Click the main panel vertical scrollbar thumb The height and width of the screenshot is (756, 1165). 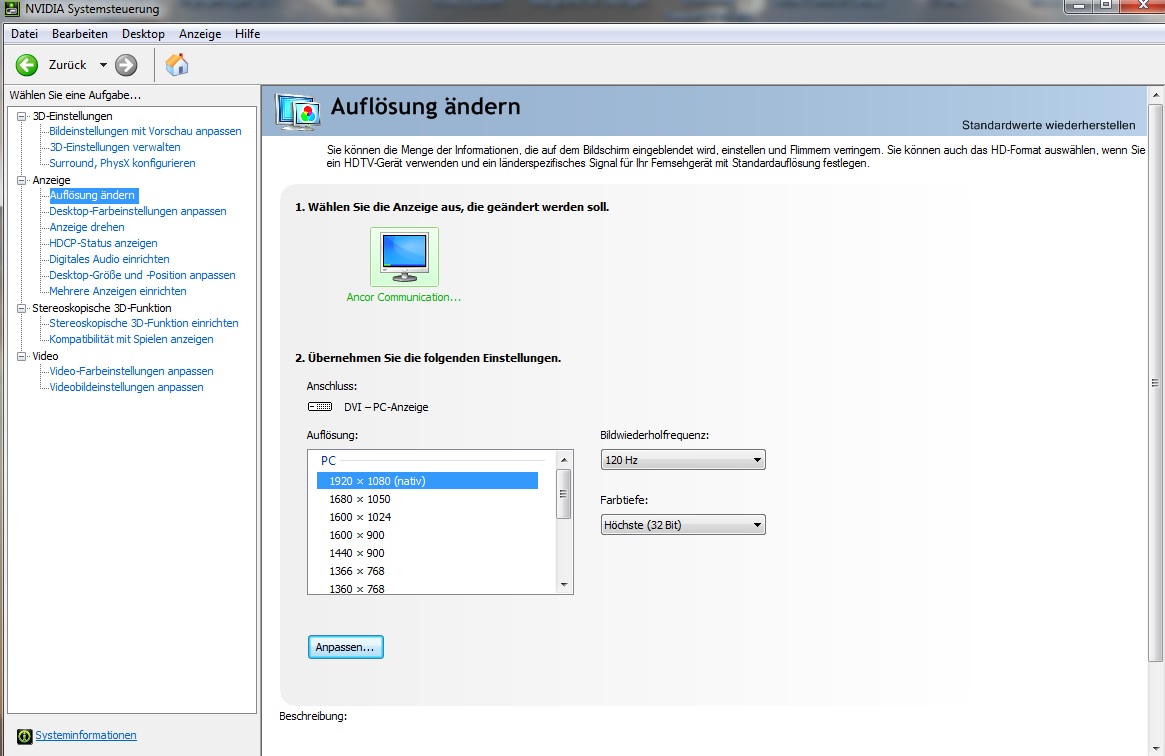(x=1155, y=382)
